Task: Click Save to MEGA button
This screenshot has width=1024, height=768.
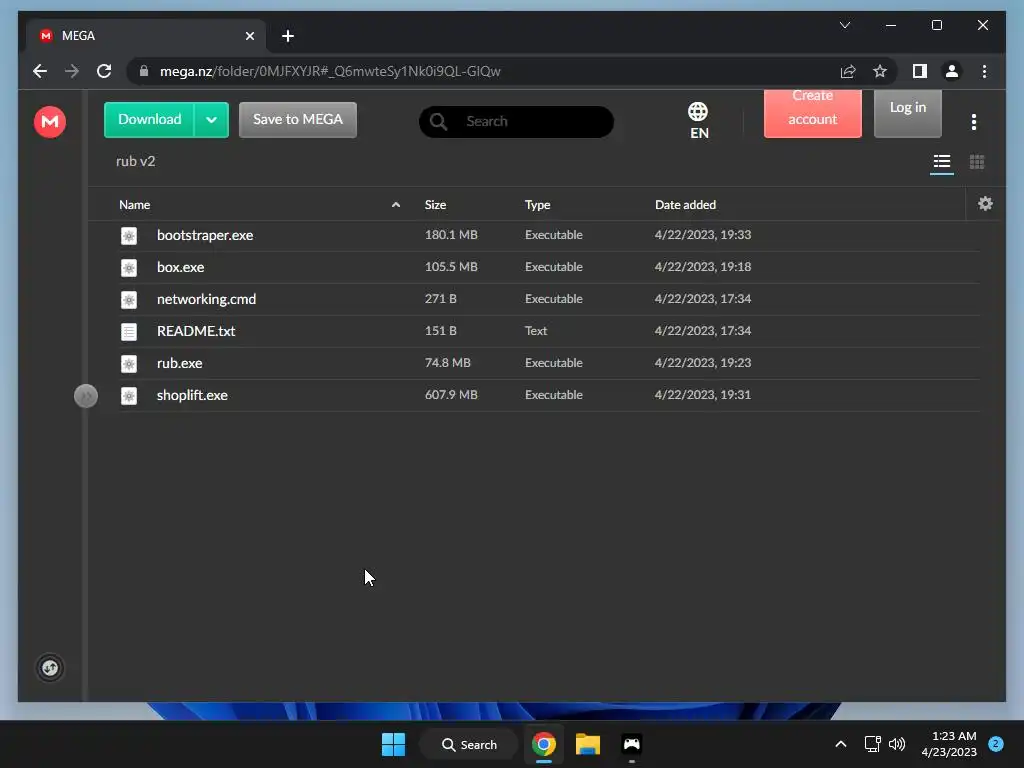Action: (298, 120)
